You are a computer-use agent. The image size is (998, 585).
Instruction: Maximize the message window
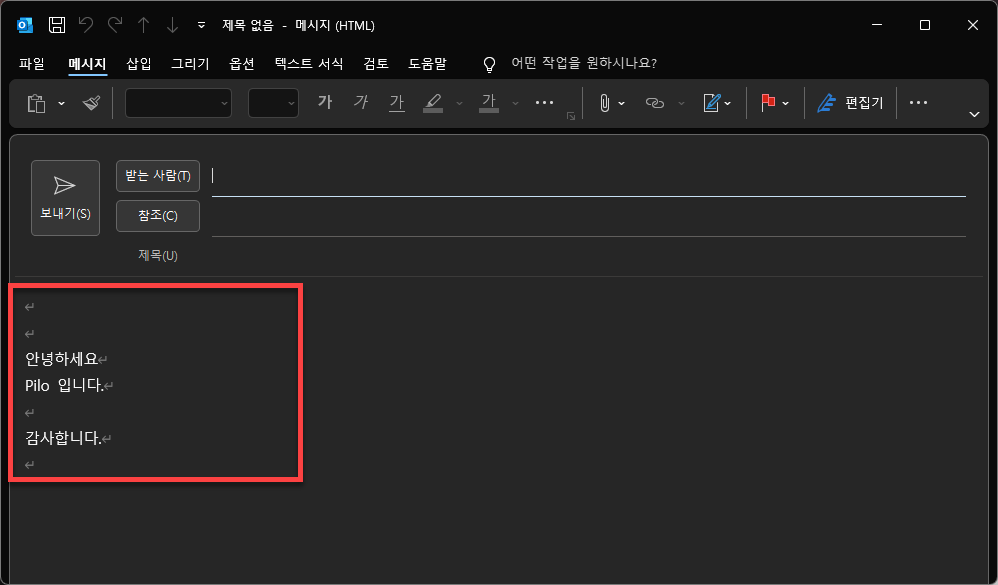(x=925, y=25)
